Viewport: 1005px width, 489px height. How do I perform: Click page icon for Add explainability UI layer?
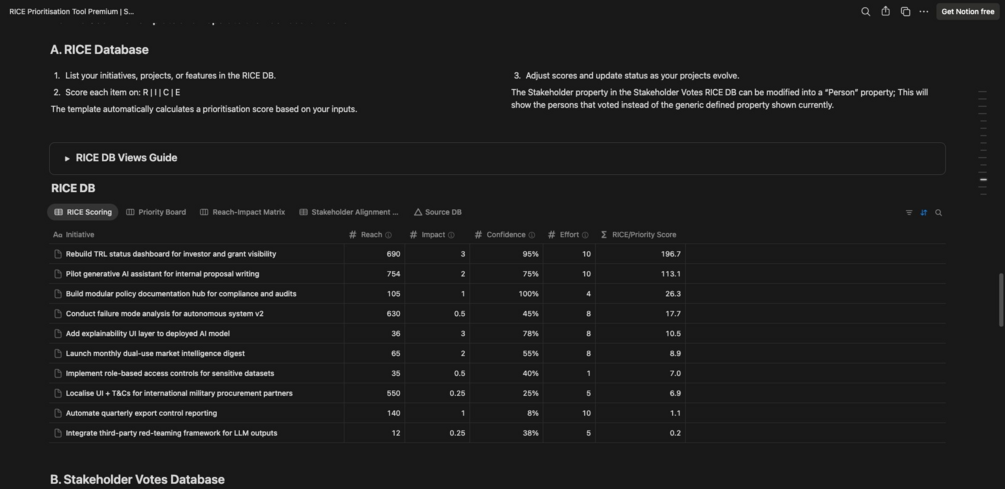[58, 334]
